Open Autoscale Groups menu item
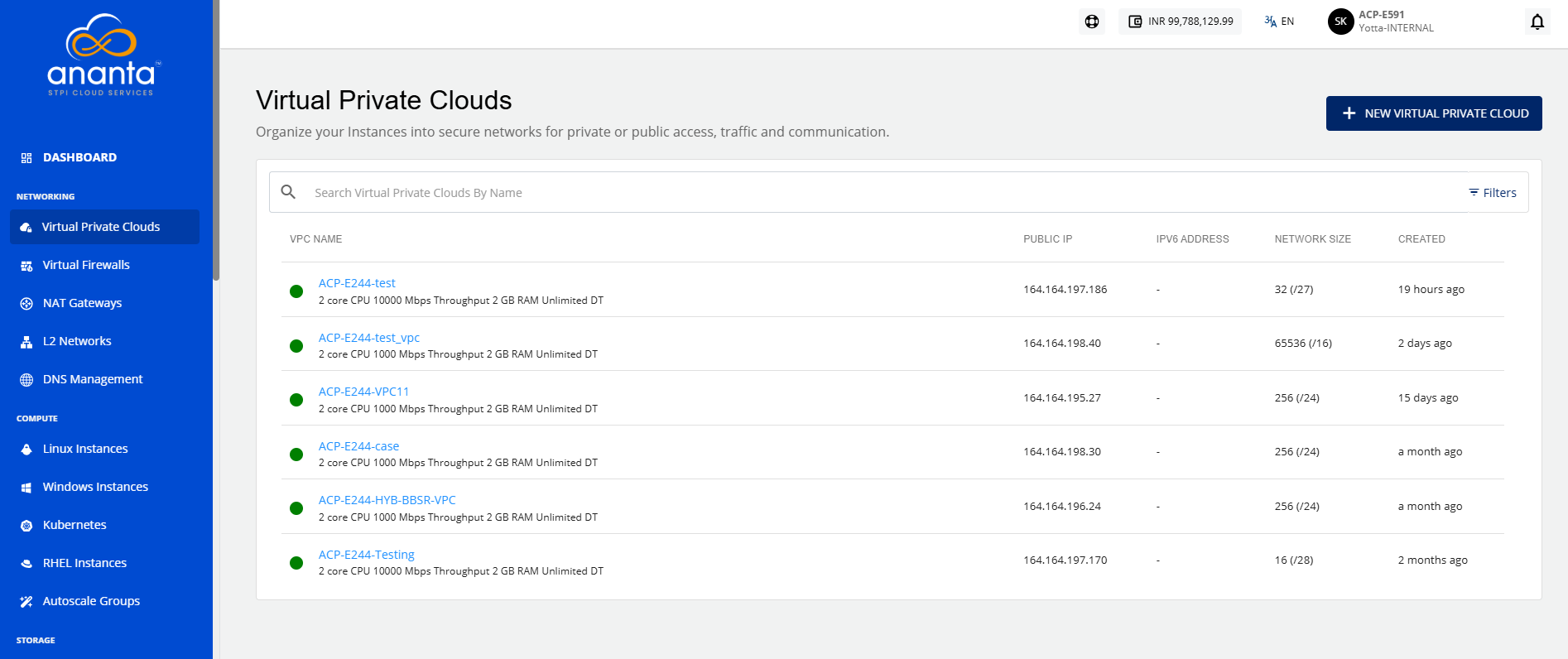This screenshot has height=659, width=1568. [x=91, y=601]
